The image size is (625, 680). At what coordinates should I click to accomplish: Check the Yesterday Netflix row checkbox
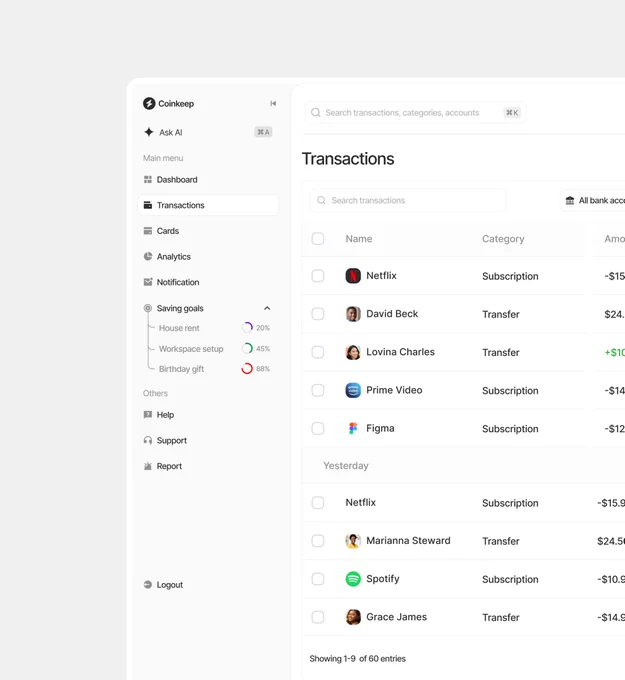click(318, 503)
